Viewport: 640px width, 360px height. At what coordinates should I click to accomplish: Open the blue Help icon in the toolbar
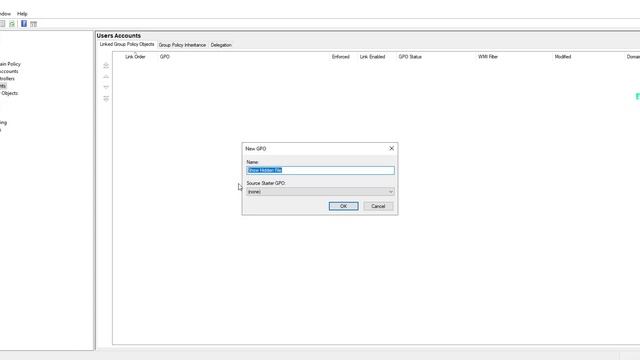[x=24, y=24]
